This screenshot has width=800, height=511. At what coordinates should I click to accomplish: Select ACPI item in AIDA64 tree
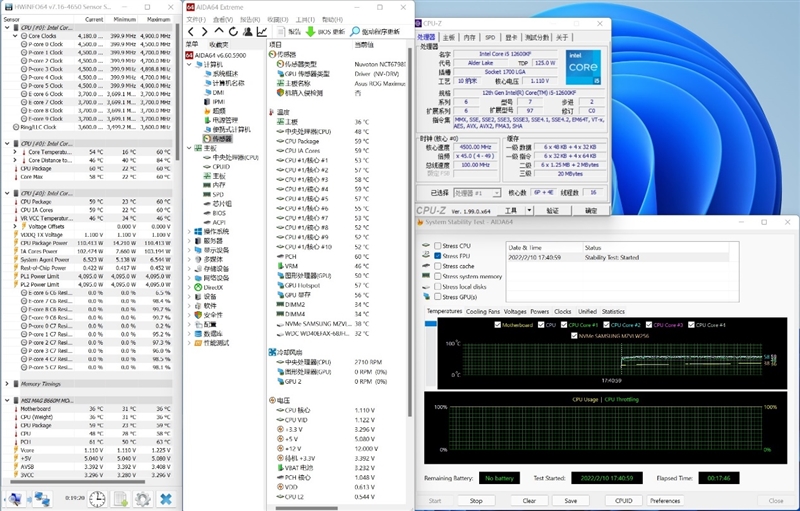[x=214, y=222]
